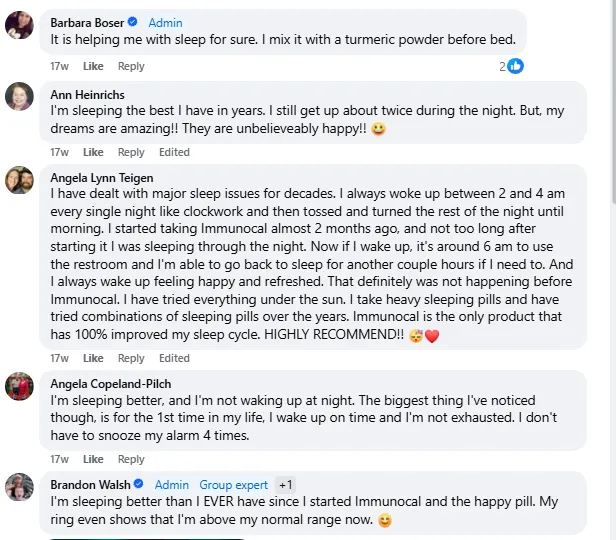Click verified badge next to Brandon Walsh
This screenshot has width=616, height=540.
pos(139,485)
